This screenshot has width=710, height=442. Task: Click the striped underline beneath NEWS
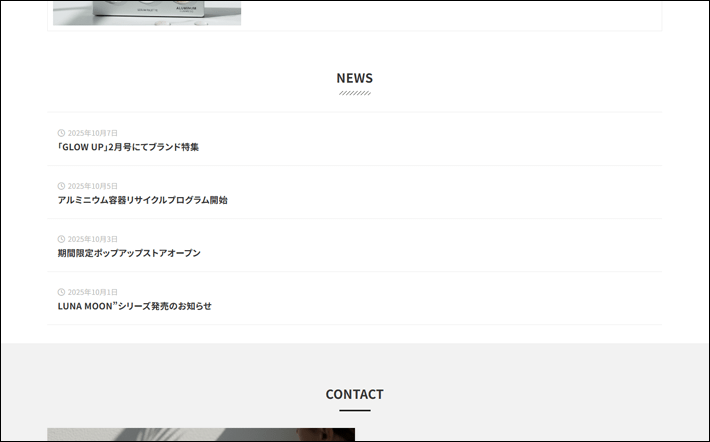click(x=354, y=93)
